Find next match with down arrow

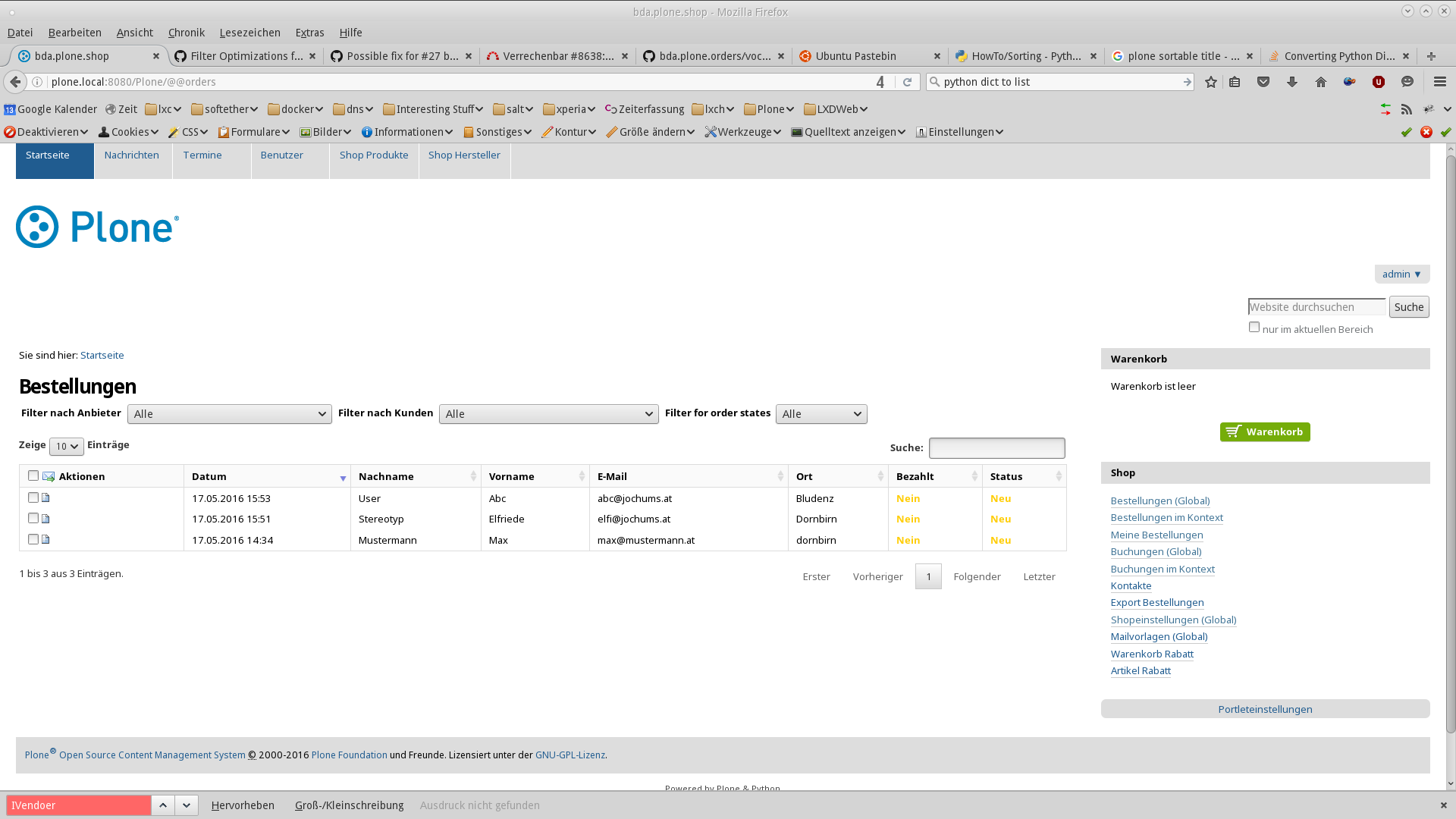pyautogui.click(x=187, y=805)
